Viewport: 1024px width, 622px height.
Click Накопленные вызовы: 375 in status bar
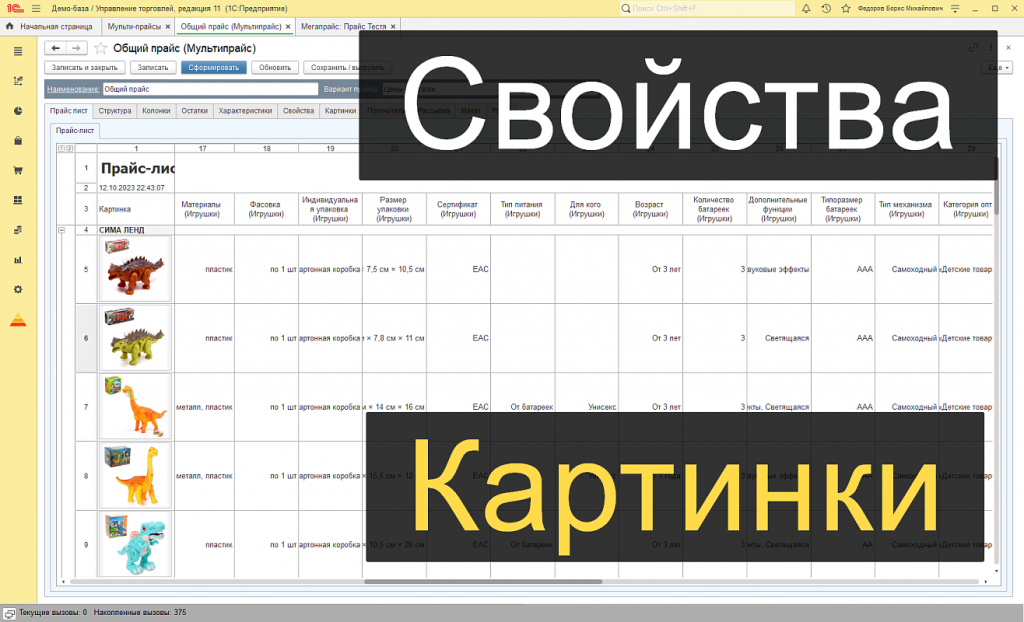point(140,613)
